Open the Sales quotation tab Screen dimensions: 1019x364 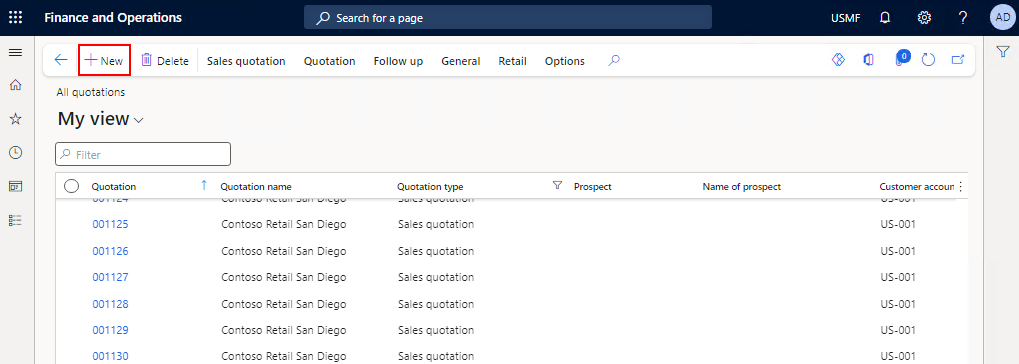pyautogui.click(x=246, y=61)
